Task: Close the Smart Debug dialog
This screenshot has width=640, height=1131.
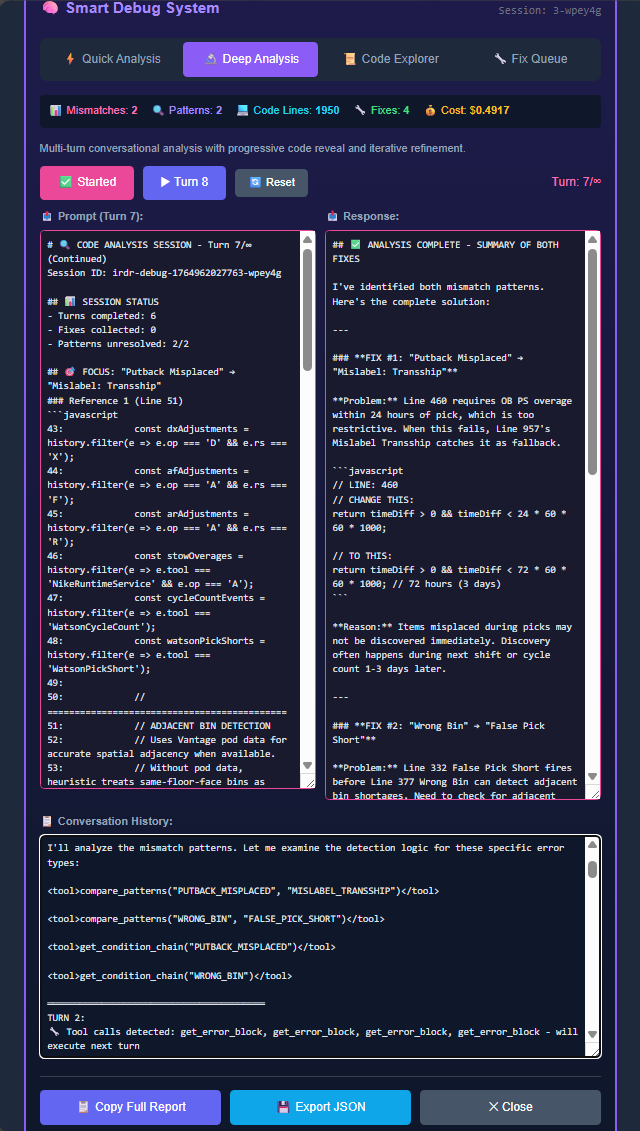Action: (510, 1106)
